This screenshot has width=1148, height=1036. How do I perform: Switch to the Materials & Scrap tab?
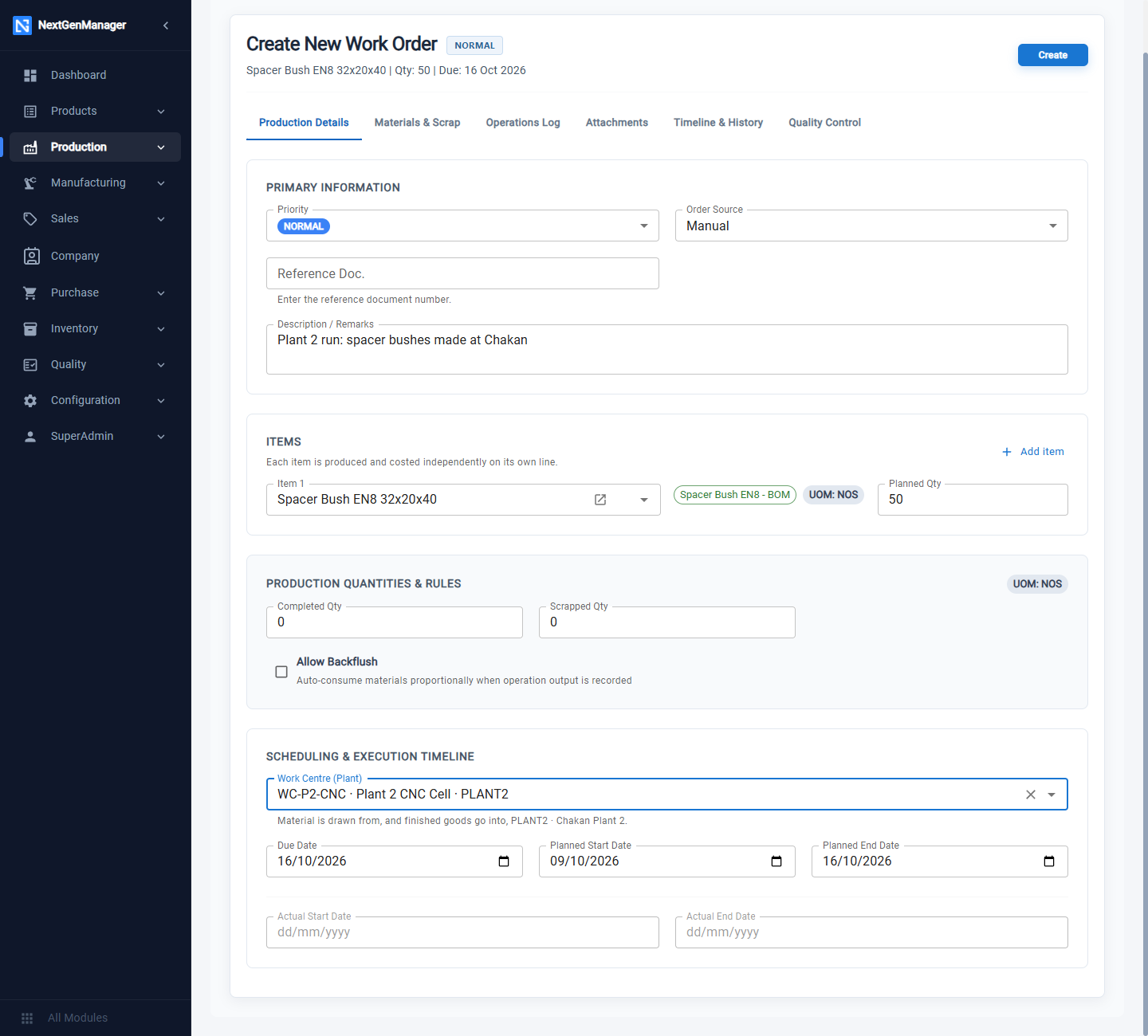pyautogui.click(x=418, y=123)
